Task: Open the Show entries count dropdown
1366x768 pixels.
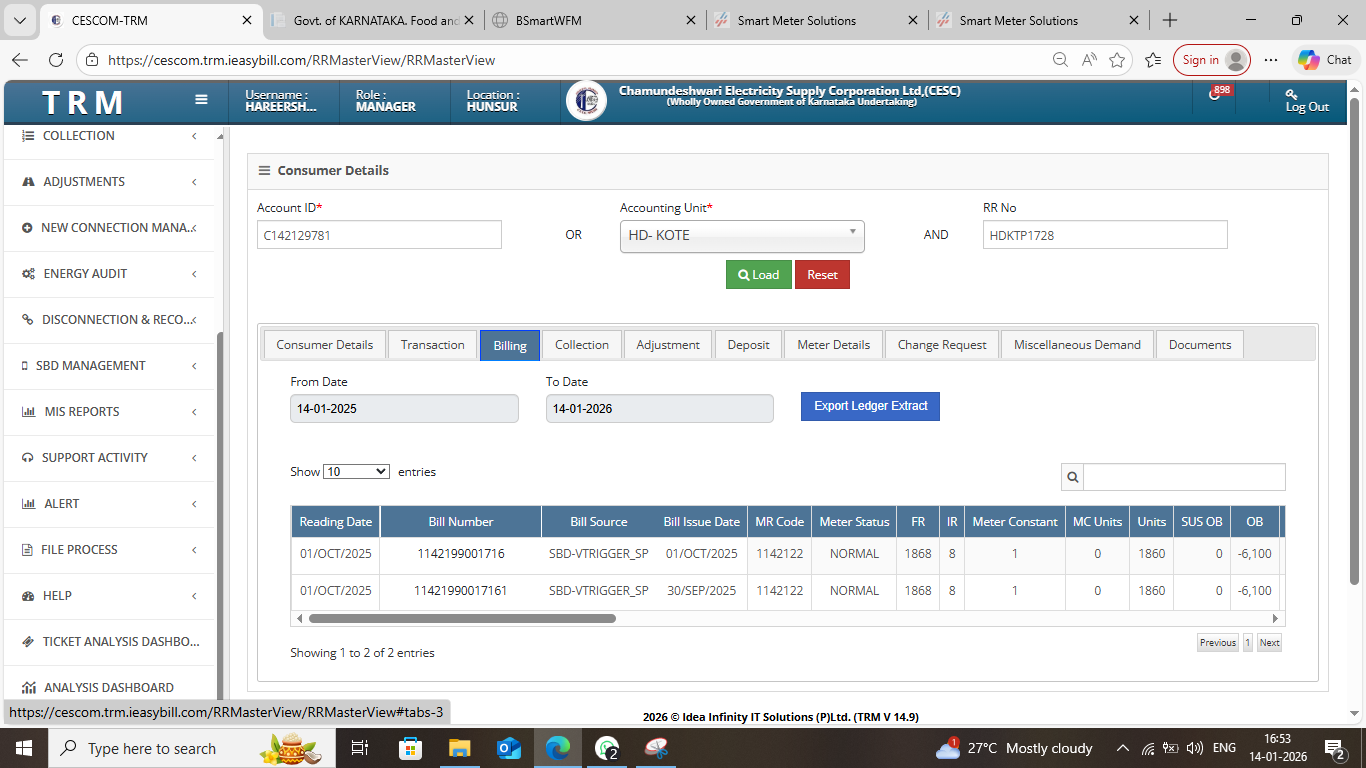Action: point(357,472)
